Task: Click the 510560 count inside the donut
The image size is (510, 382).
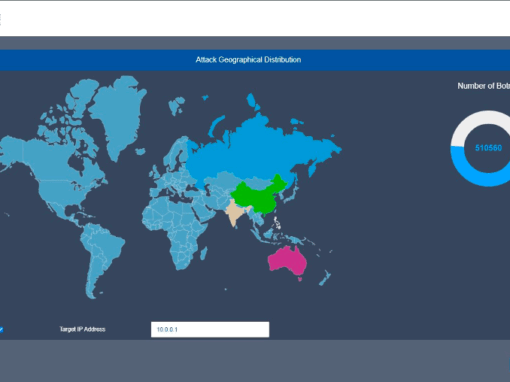Action: [488, 148]
